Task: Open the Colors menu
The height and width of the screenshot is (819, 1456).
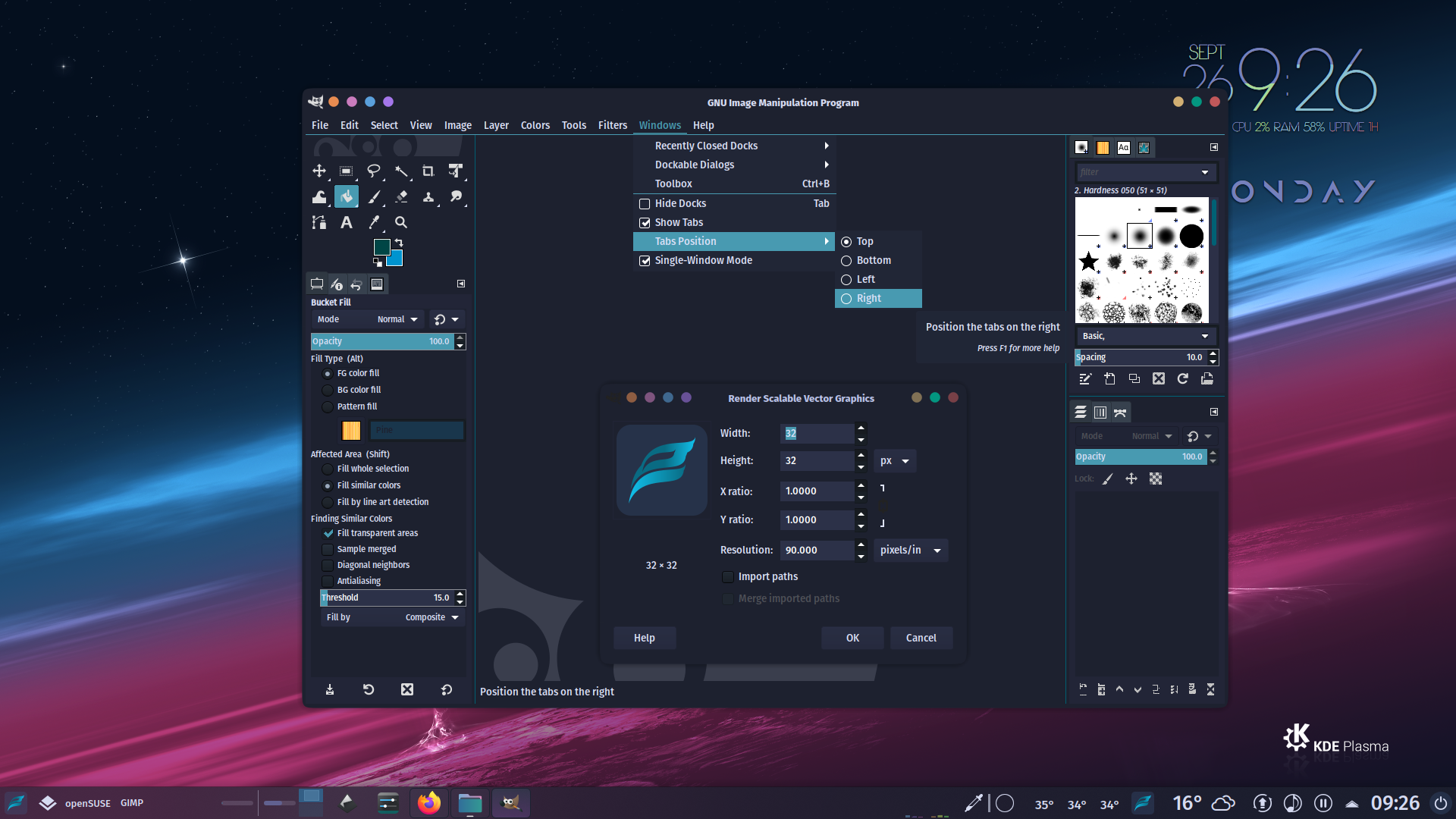Action: click(x=535, y=125)
